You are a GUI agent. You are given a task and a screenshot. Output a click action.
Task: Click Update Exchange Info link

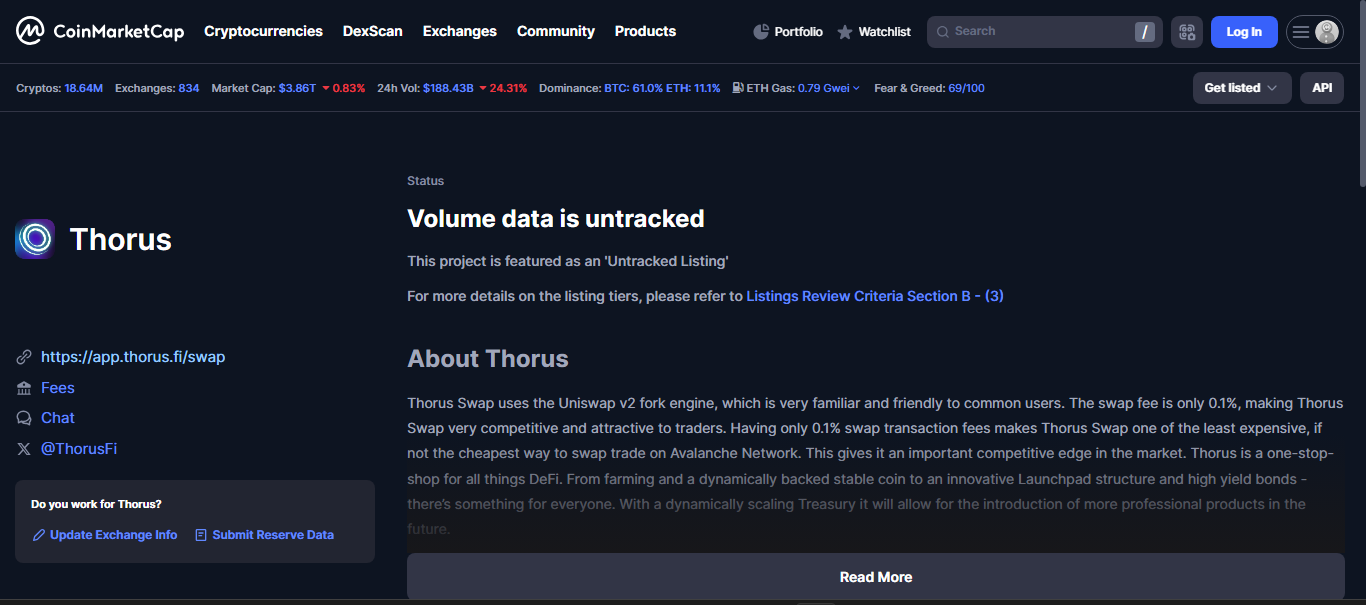(114, 535)
